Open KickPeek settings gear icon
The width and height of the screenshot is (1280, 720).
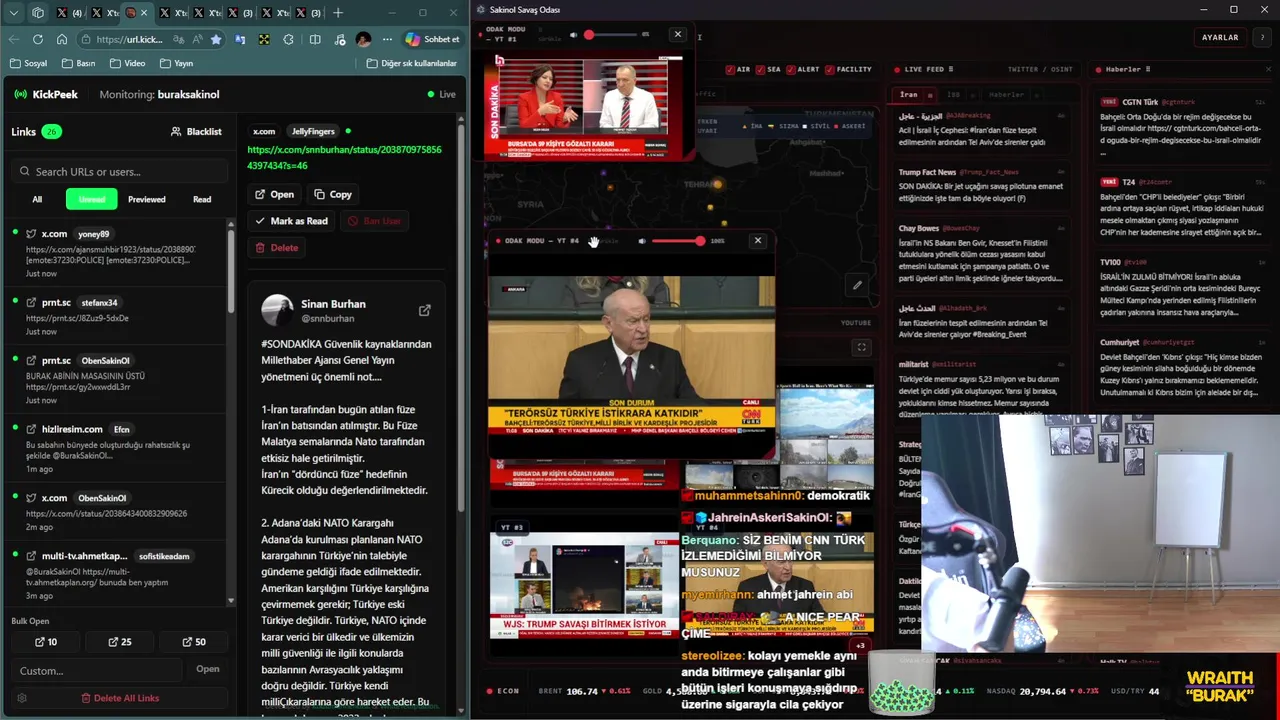pos(22,698)
